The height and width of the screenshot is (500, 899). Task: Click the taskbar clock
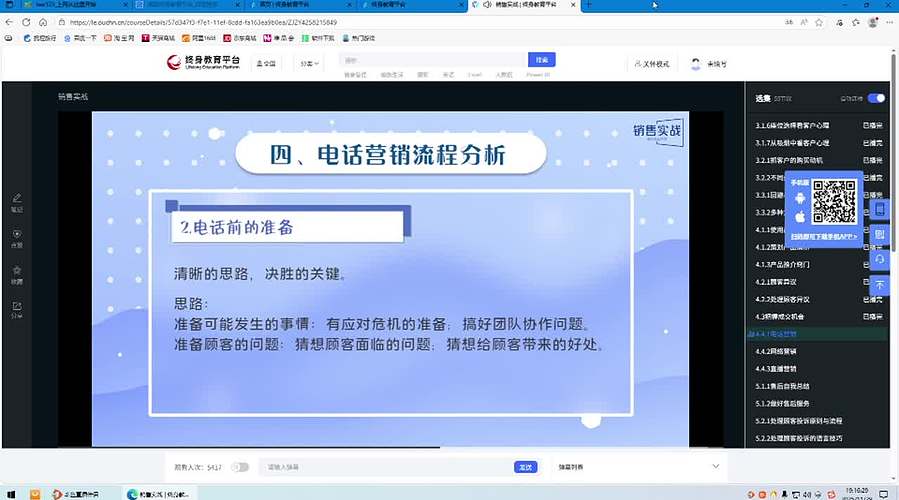[x=857, y=494]
